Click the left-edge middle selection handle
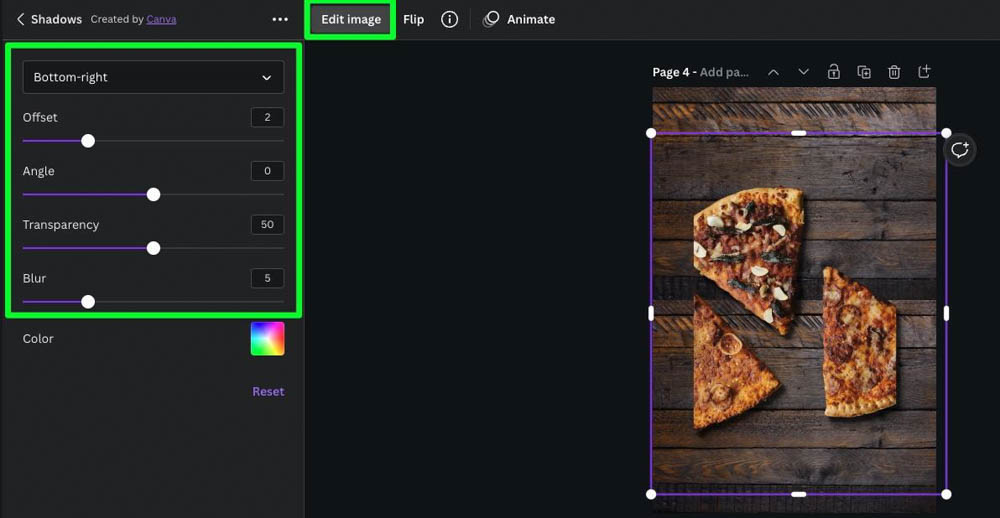 pyautogui.click(x=651, y=313)
